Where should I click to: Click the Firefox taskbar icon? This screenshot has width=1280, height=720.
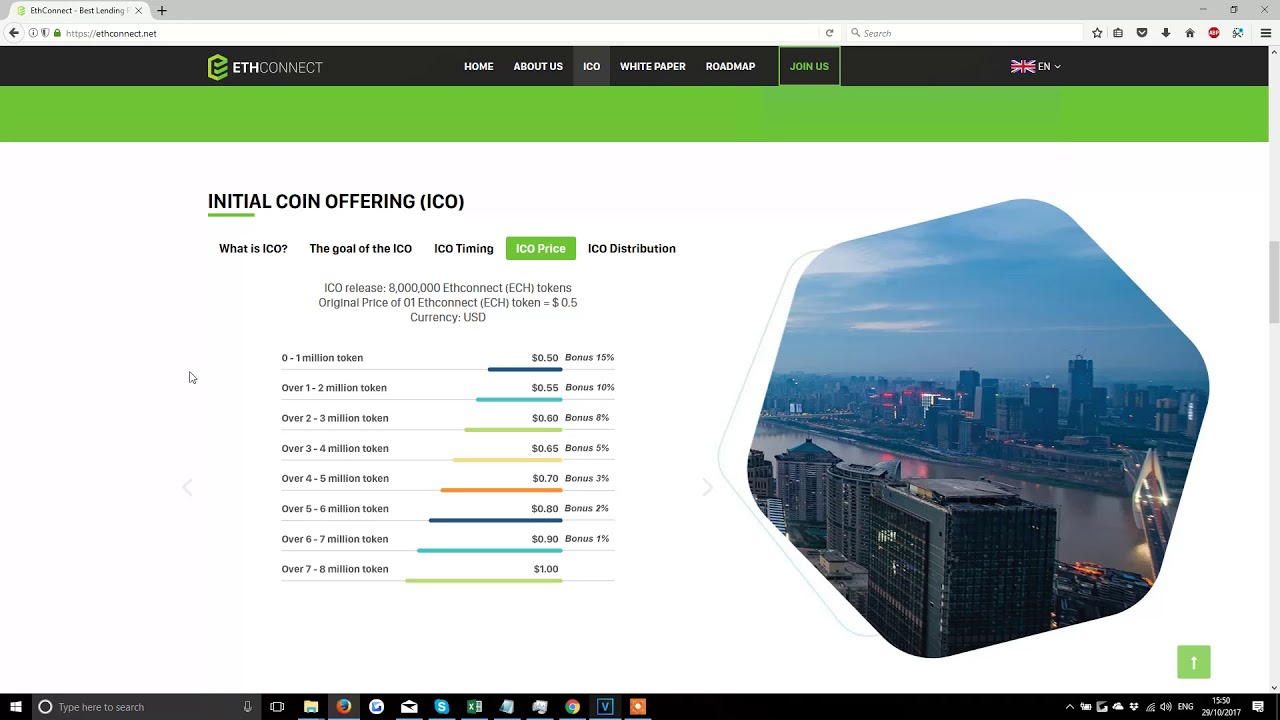[x=344, y=707]
